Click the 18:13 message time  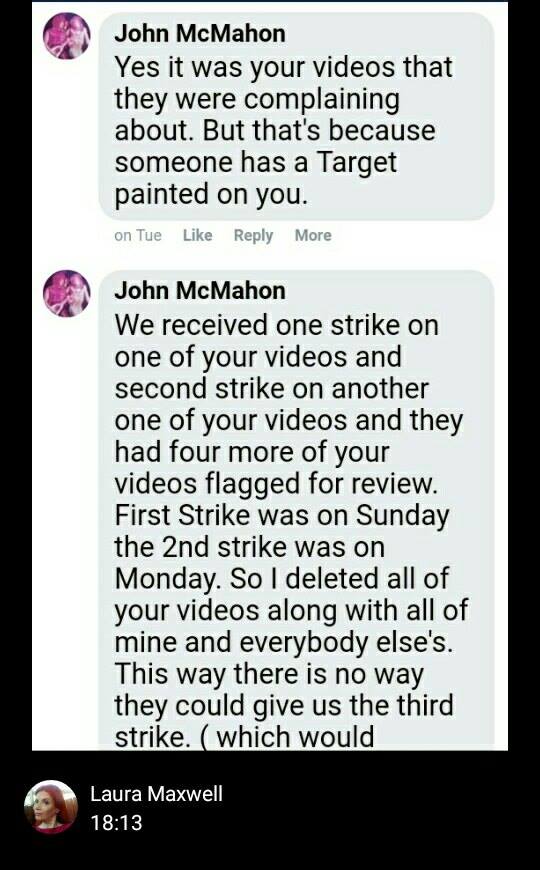117,822
